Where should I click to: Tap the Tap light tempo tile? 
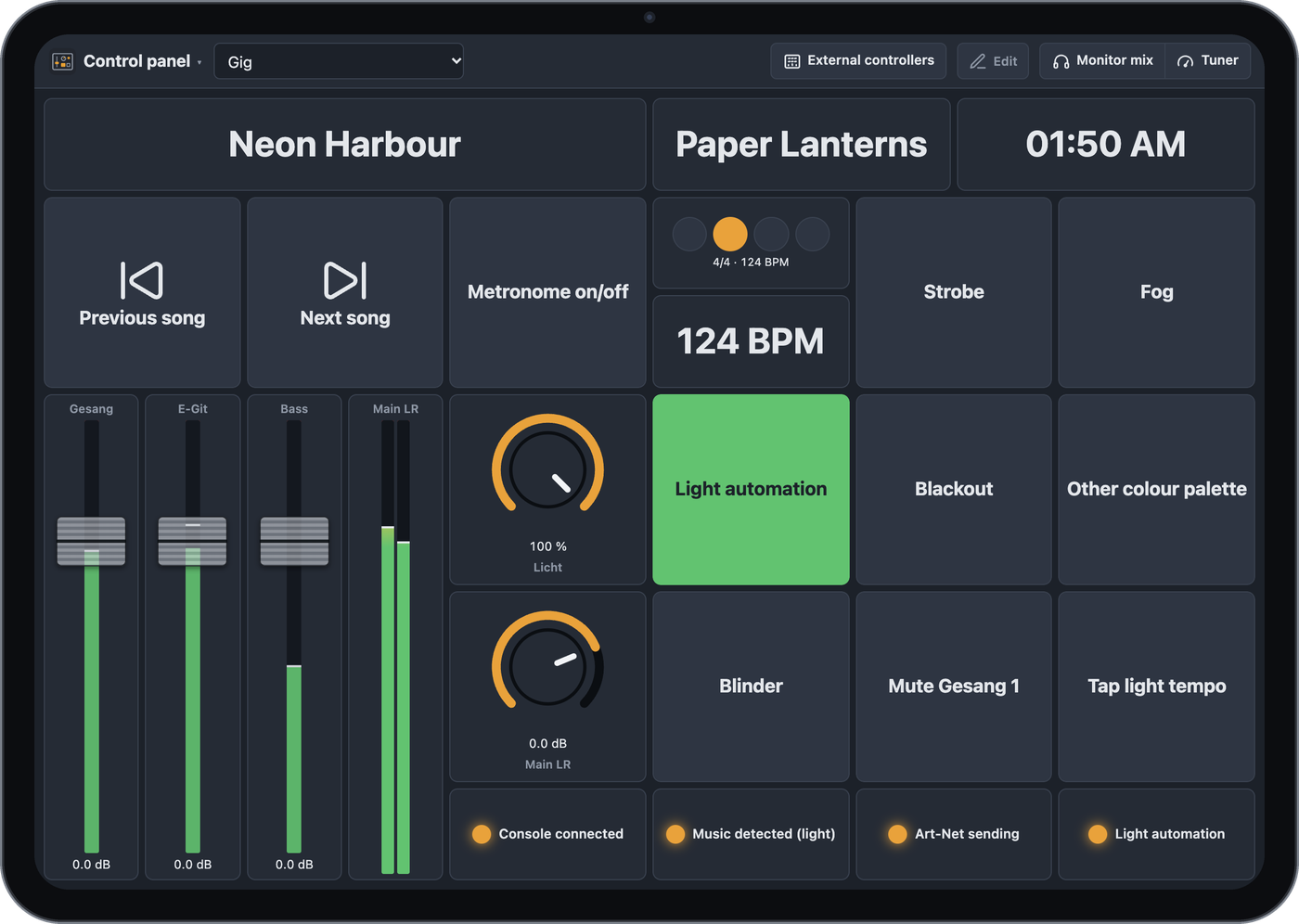pyautogui.click(x=1156, y=687)
